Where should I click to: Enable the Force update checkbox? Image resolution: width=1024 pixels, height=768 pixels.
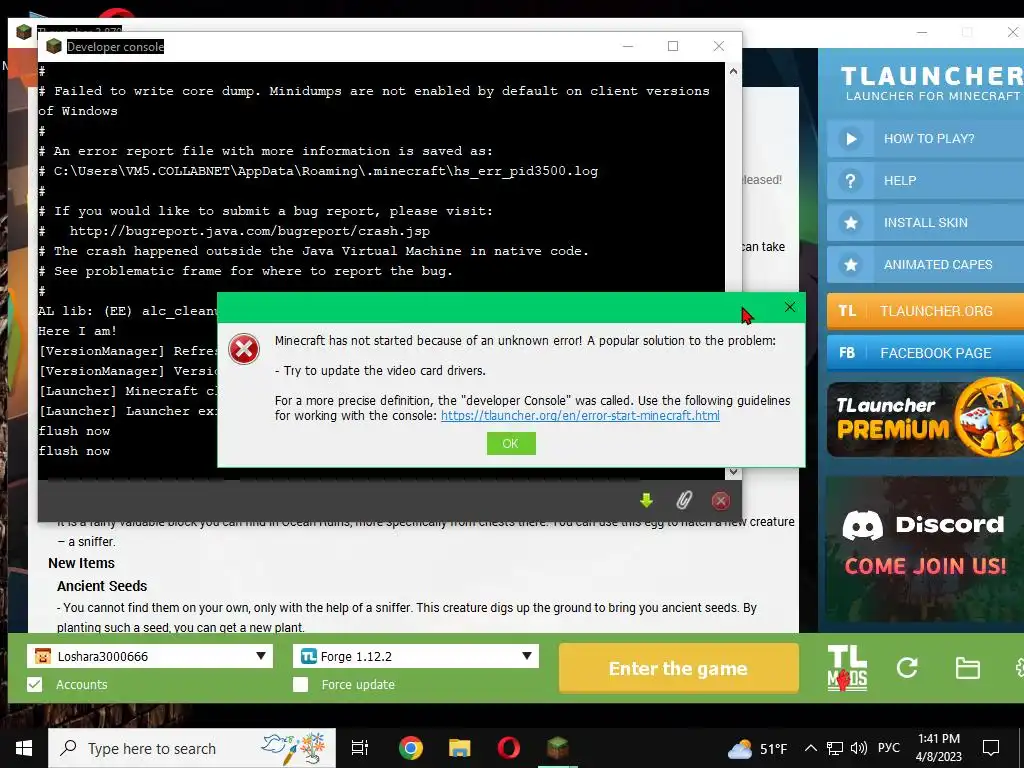tap(300, 684)
